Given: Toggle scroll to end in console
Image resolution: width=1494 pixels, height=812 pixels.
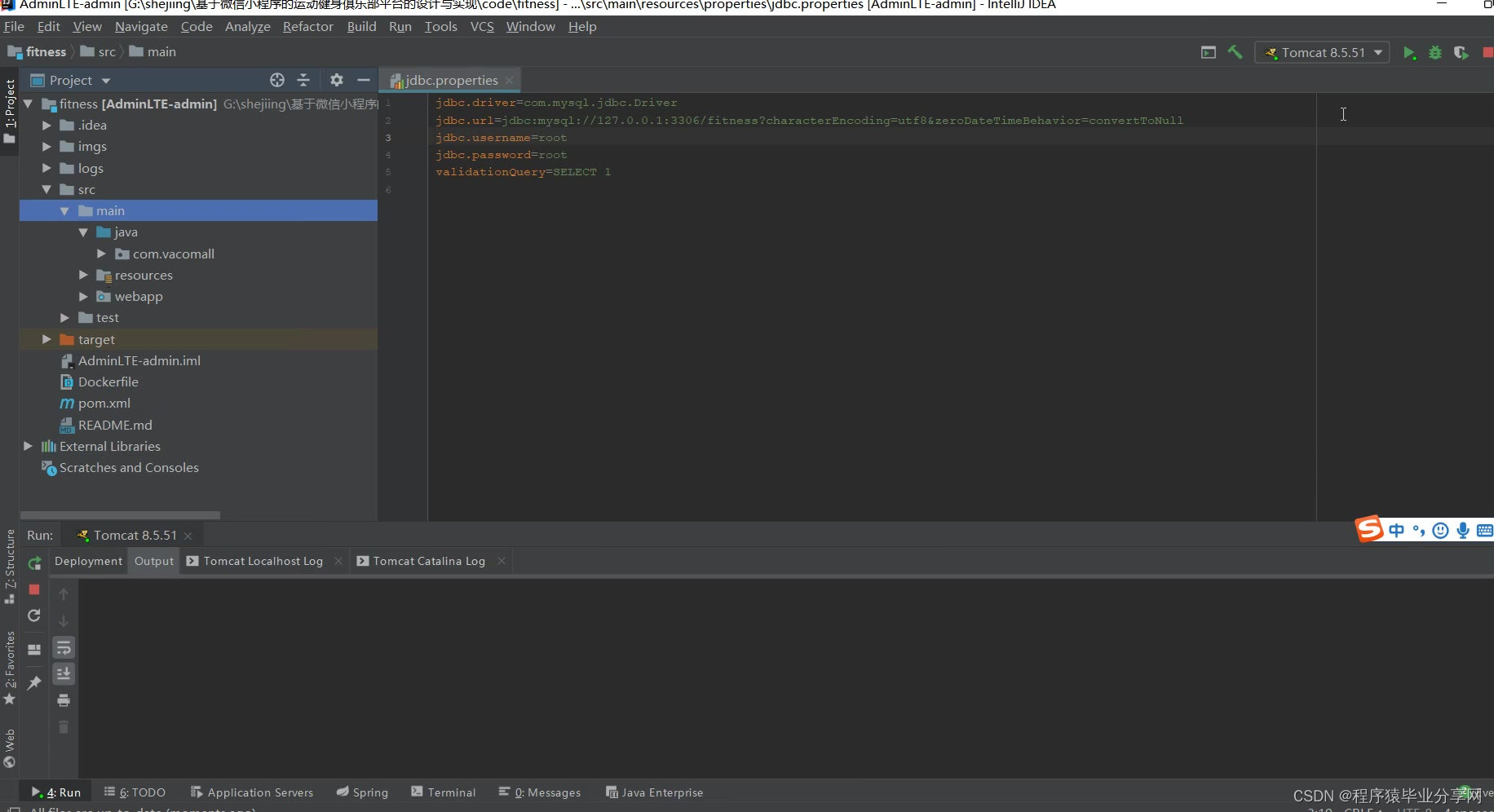Looking at the screenshot, I should click(64, 674).
